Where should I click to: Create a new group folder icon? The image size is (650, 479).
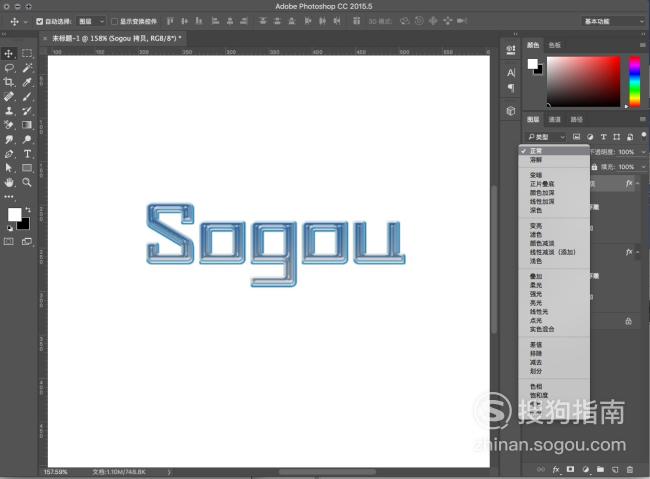(x=600, y=469)
